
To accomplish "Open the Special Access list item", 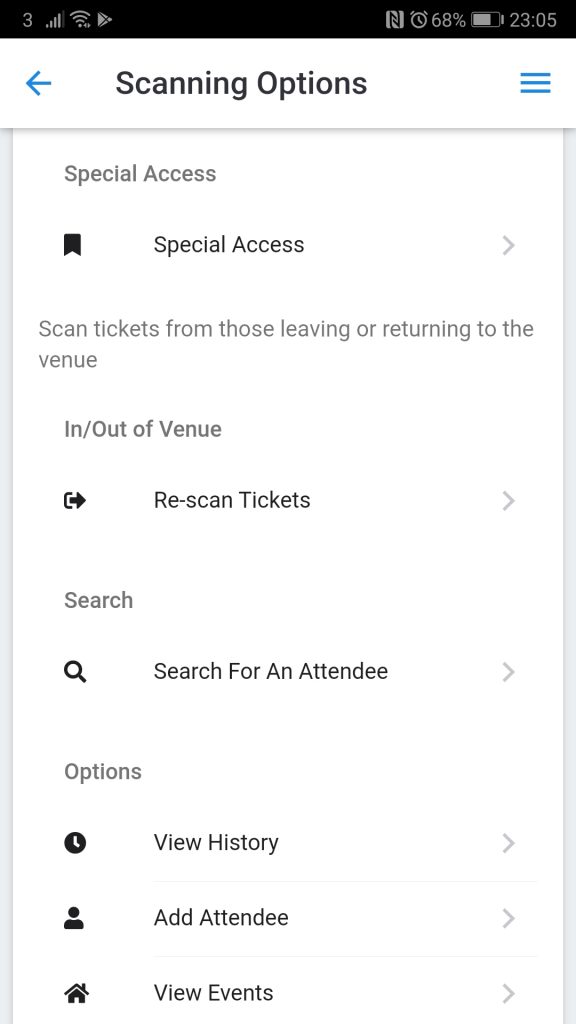I will [x=288, y=246].
